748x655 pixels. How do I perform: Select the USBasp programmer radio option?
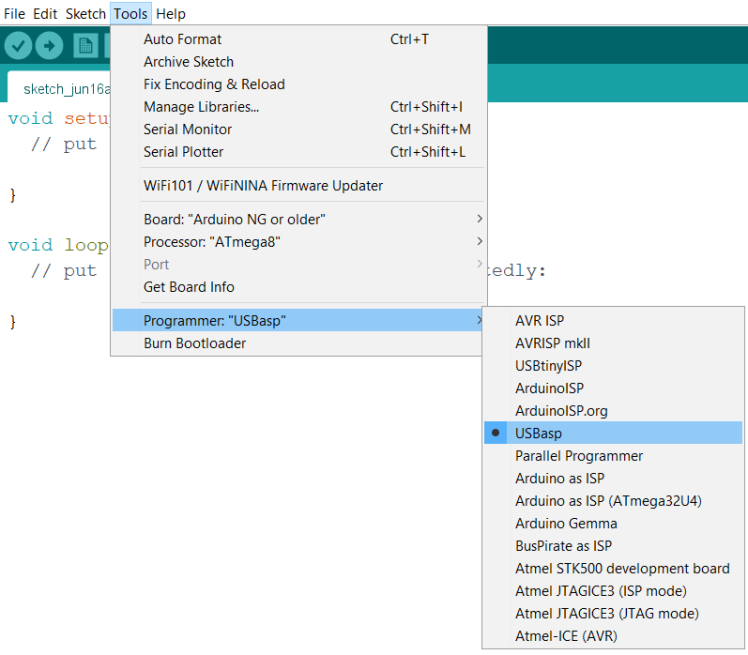pyautogui.click(x=538, y=433)
